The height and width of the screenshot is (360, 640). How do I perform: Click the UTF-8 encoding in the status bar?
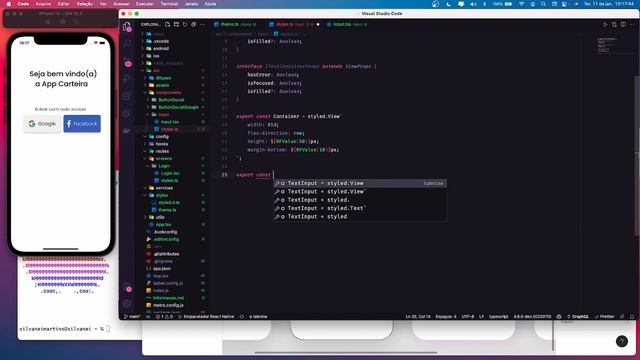[468, 316]
